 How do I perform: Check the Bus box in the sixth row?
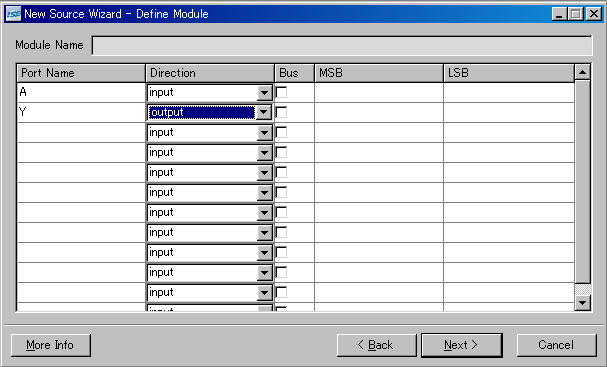coord(281,192)
